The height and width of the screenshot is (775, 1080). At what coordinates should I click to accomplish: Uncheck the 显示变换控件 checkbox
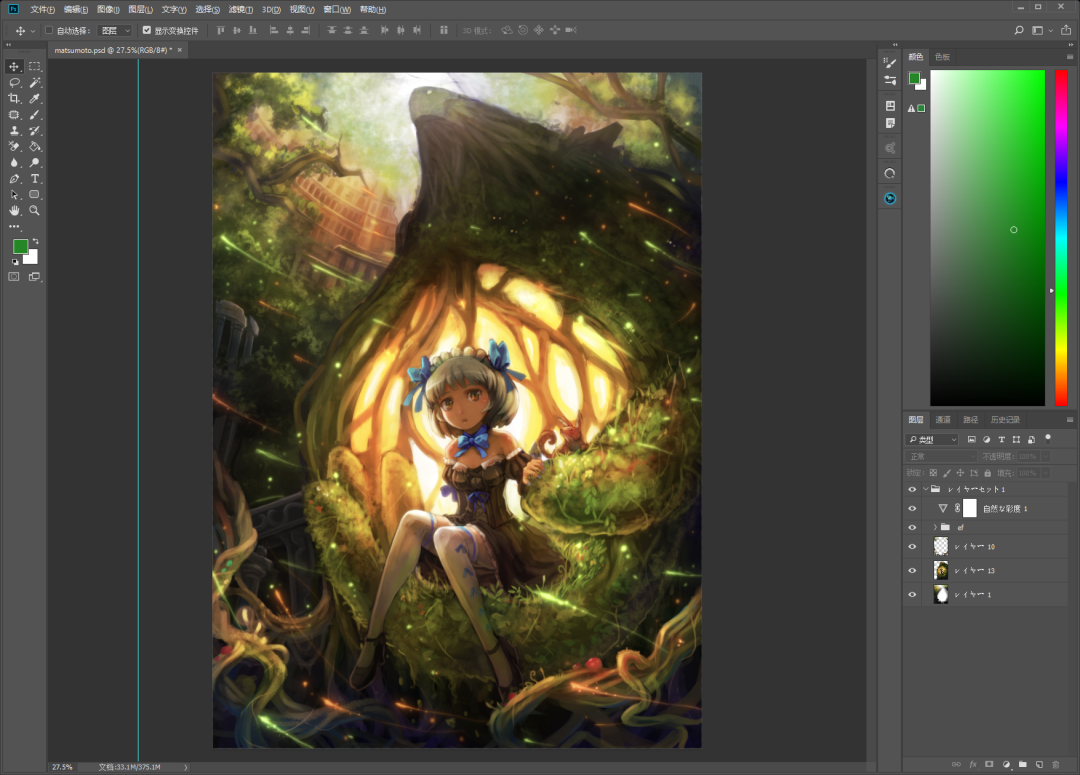click(147, 30)
